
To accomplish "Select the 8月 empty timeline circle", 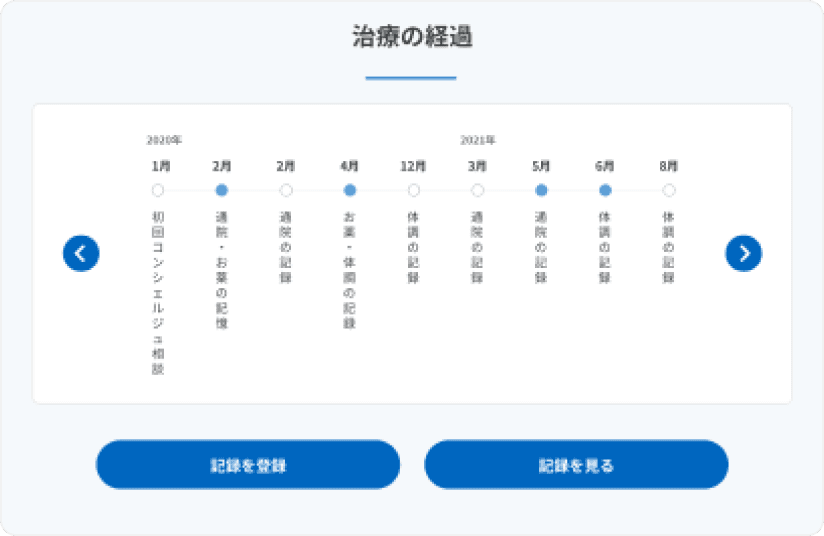I will [668, 190].
